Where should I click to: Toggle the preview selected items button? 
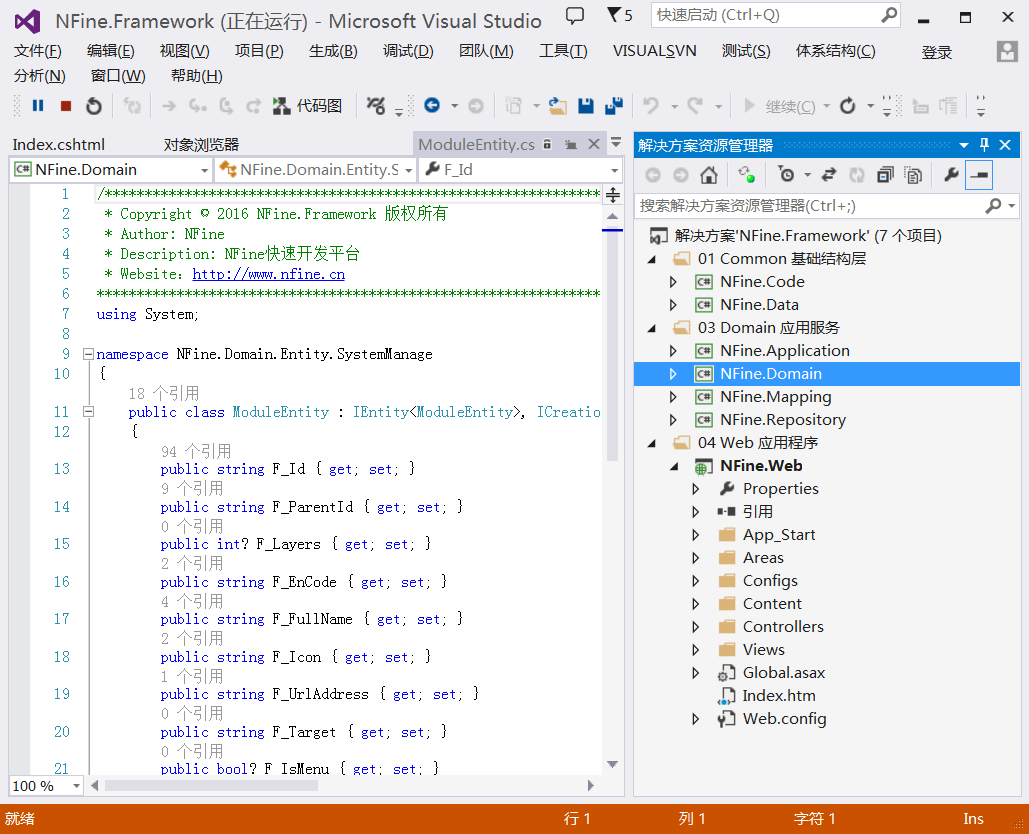click(x=978, y=175)
